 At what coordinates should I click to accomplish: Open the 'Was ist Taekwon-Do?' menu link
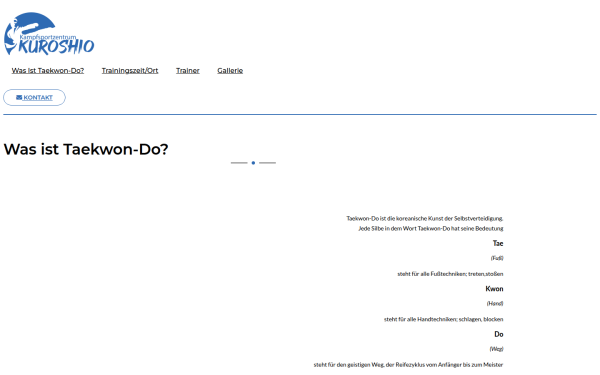click(48, 70)
